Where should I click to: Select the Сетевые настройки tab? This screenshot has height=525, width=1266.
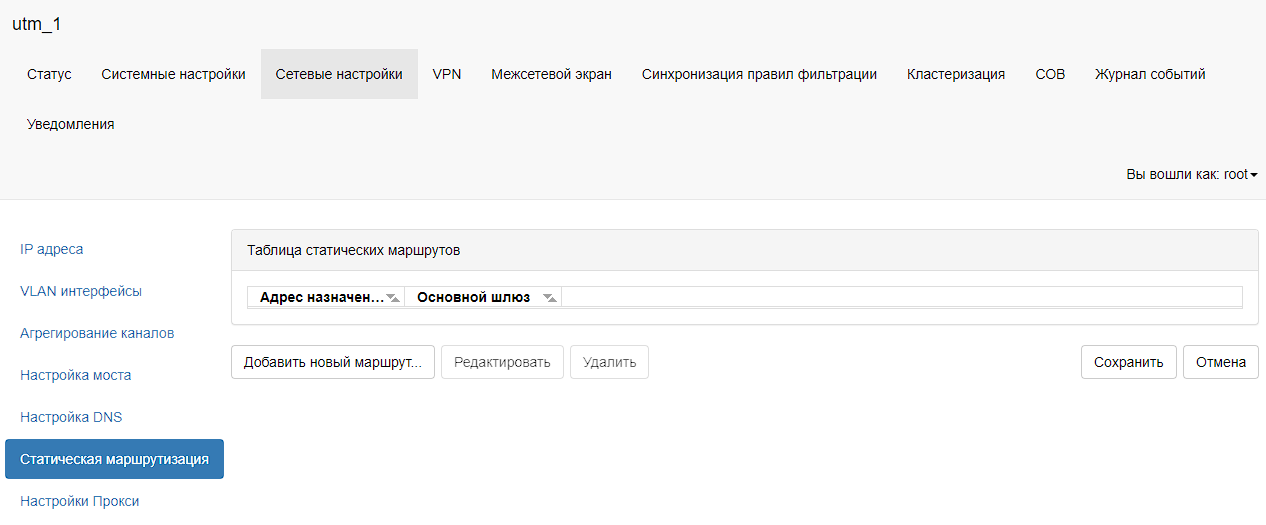(339, 74)
